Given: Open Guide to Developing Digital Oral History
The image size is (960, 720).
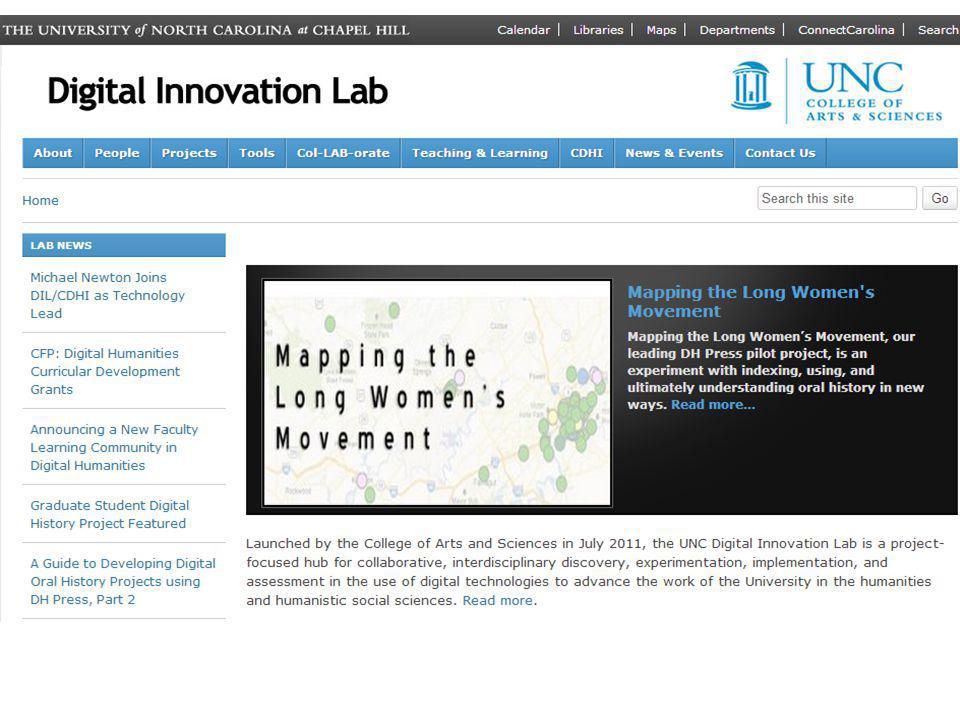Looking at the screenshot, I should 123,581.
